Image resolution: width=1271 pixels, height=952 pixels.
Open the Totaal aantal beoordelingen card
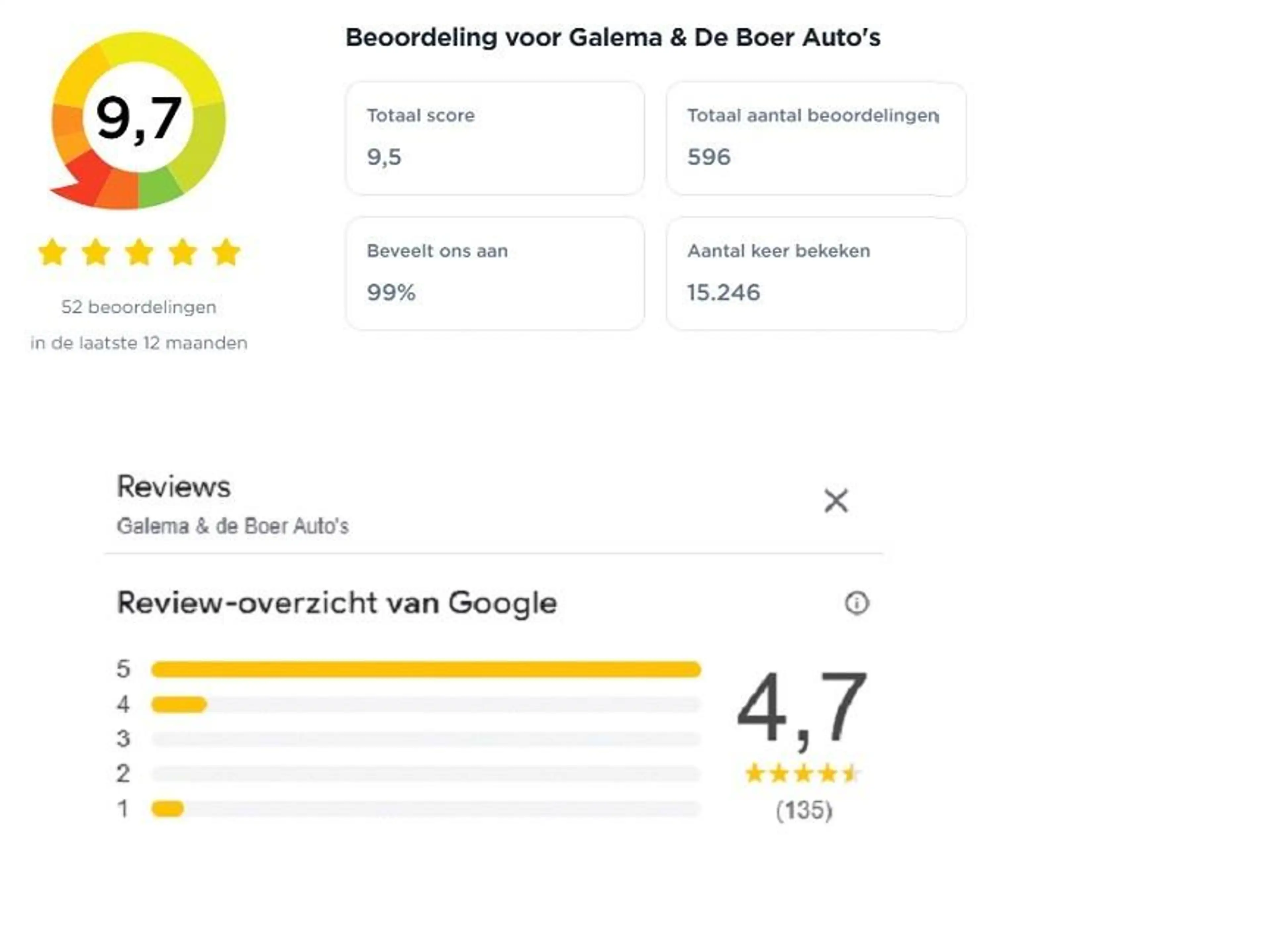tap(816, 138)
